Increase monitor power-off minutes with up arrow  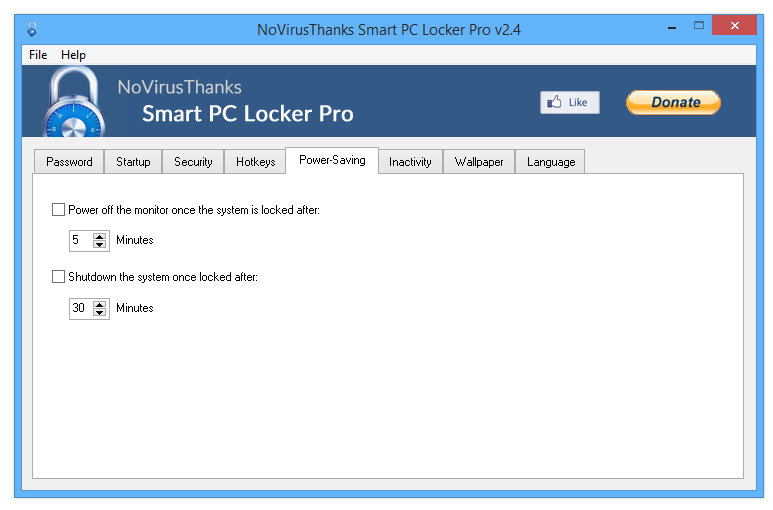100,236
